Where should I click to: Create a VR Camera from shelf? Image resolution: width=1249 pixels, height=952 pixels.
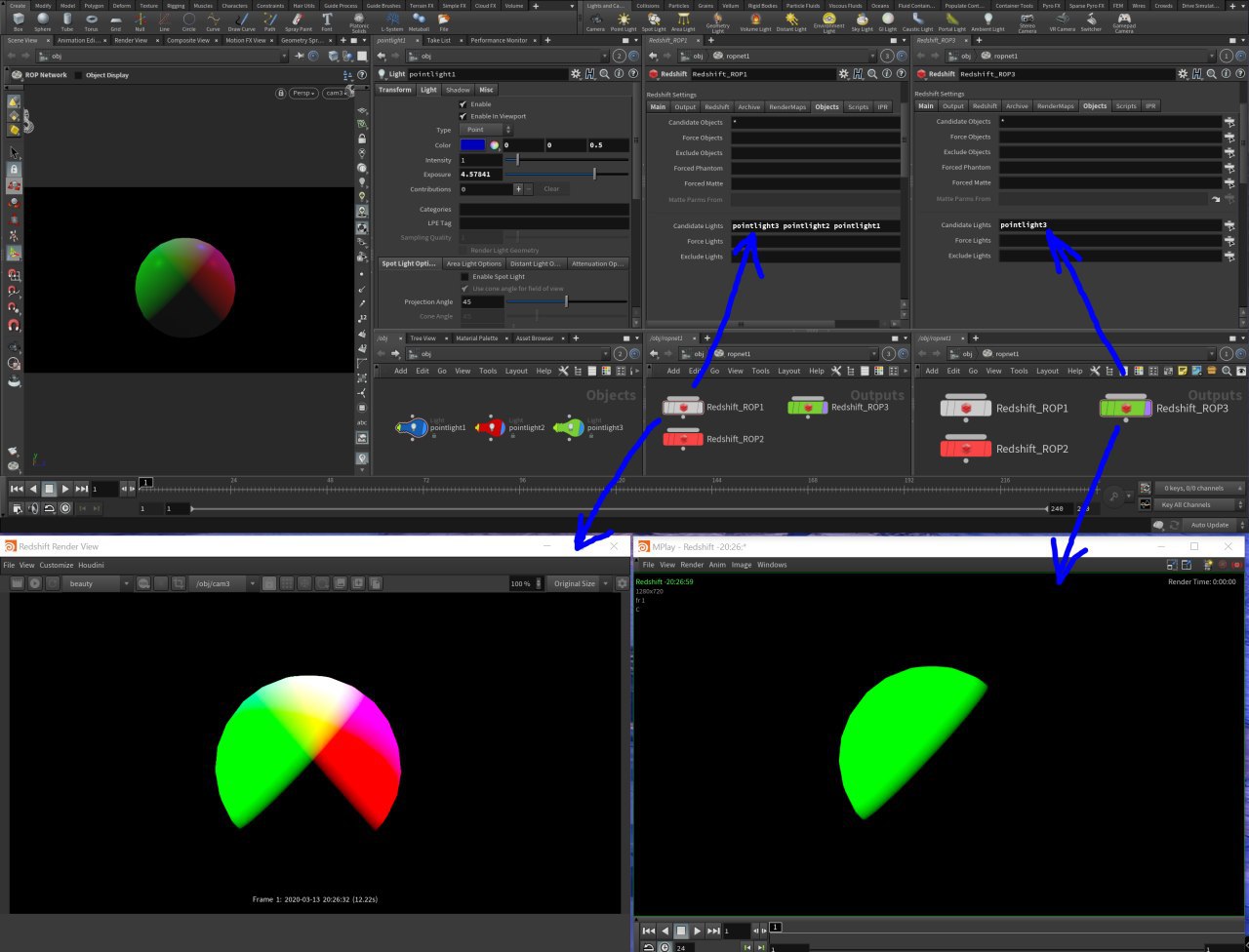1062,21
